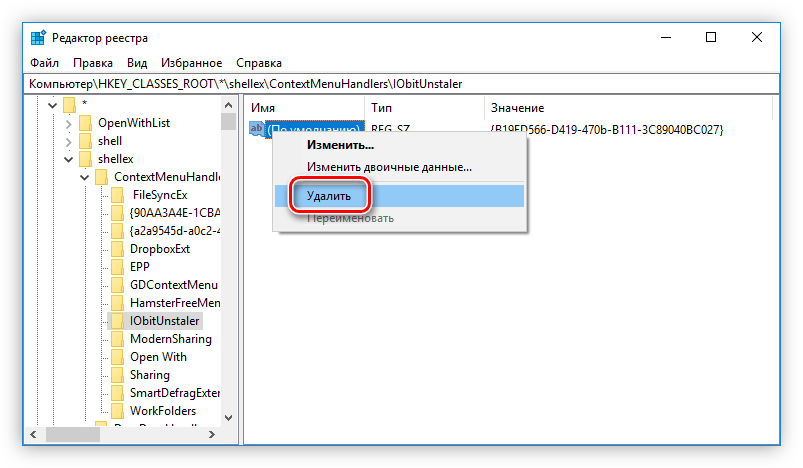Open the Файл menu
Viewport: 803px width, 468px height.
coord(44,62)
